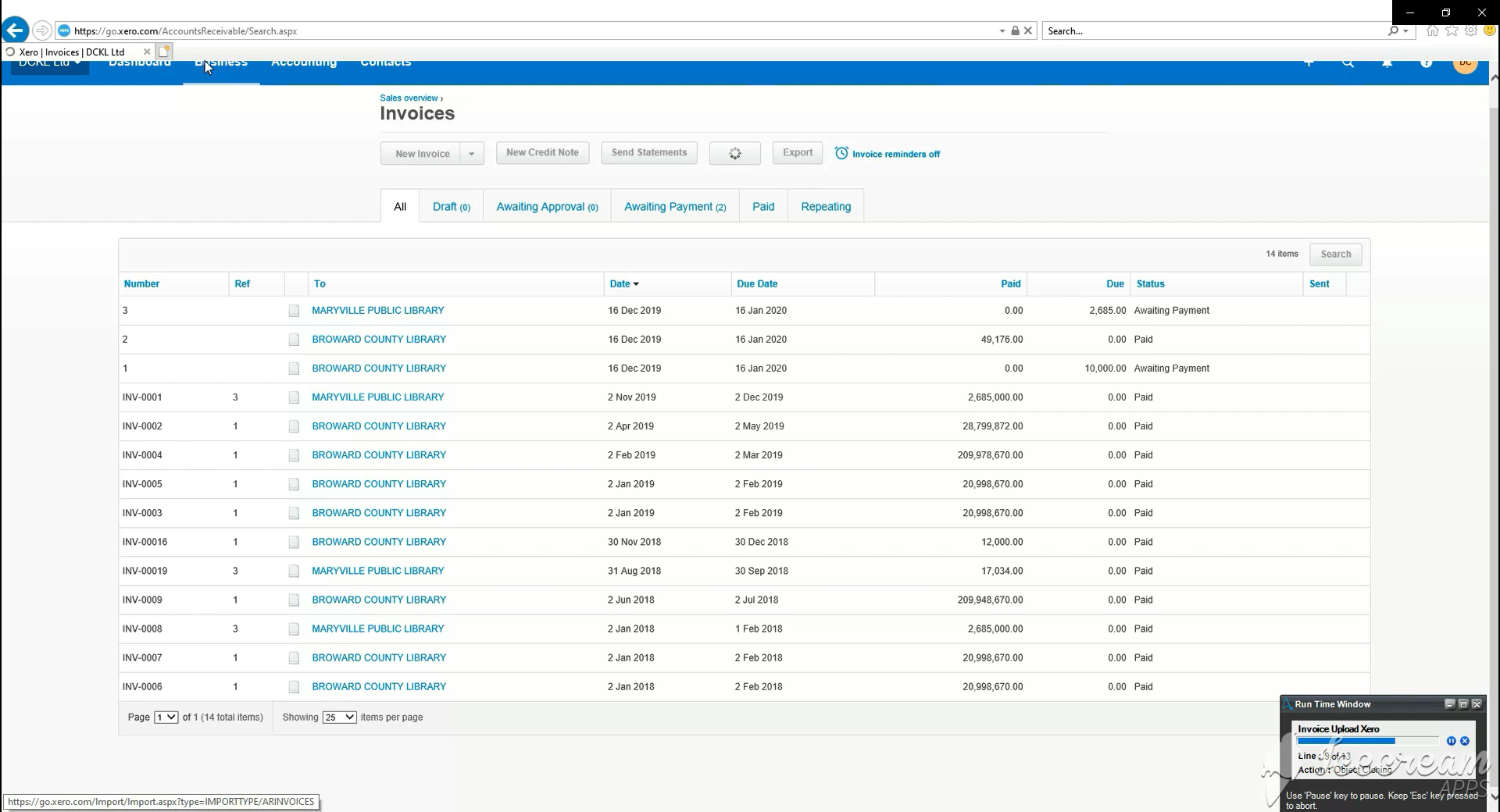Expand the New Invoice dropdown arrow
The height and width of the screenshot is (812, 1500).
(x=472, y=154)
